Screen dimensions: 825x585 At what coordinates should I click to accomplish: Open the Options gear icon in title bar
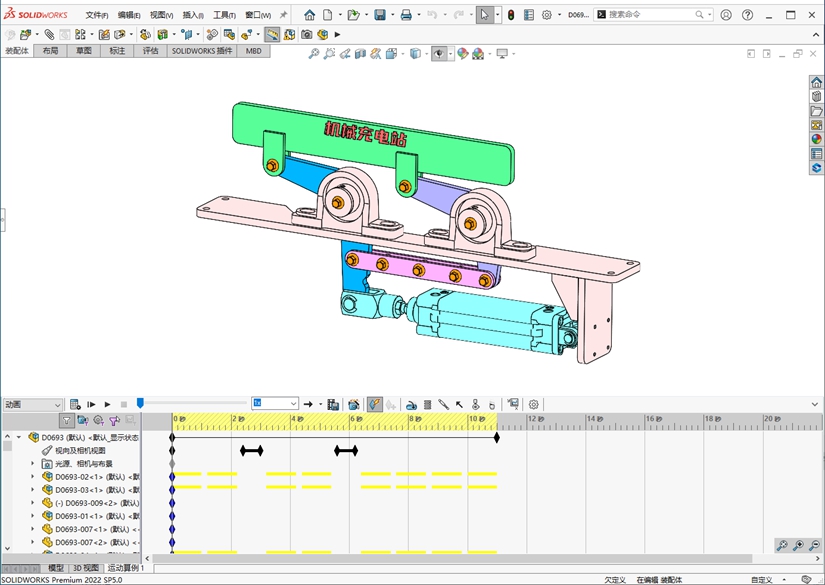click(x=547, y=15)
